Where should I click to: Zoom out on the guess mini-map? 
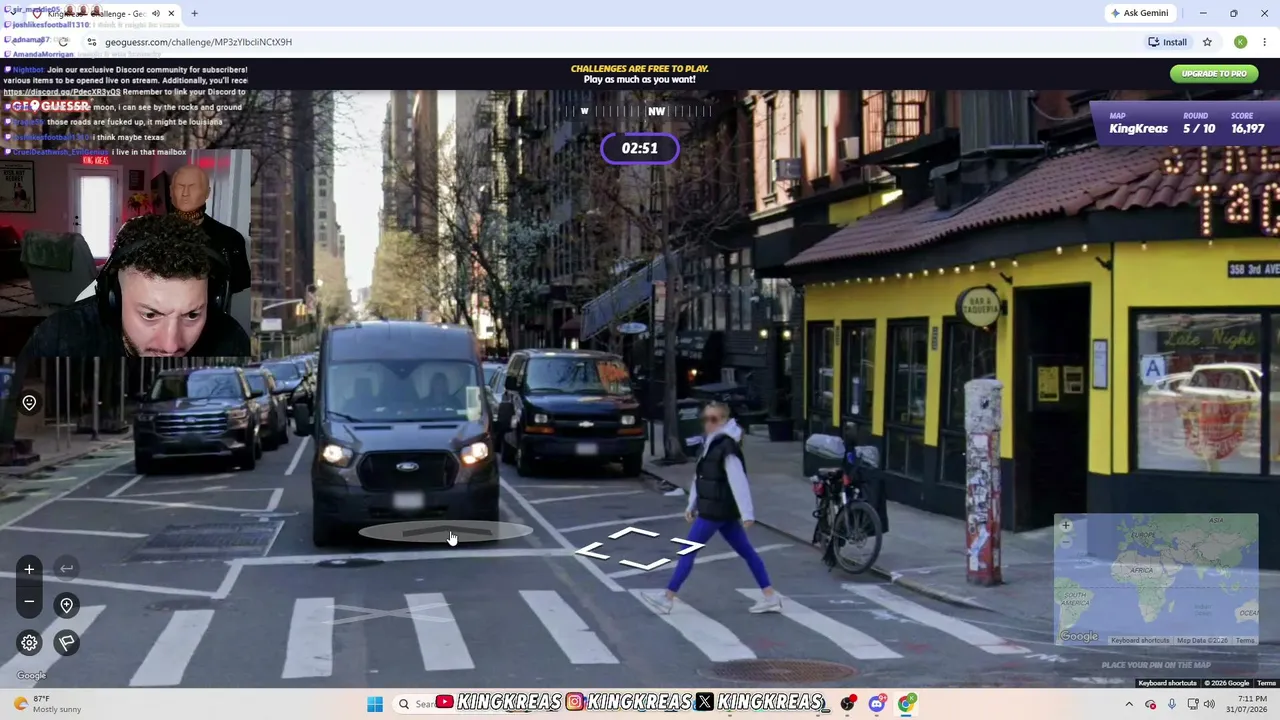tap(1065, 540)
